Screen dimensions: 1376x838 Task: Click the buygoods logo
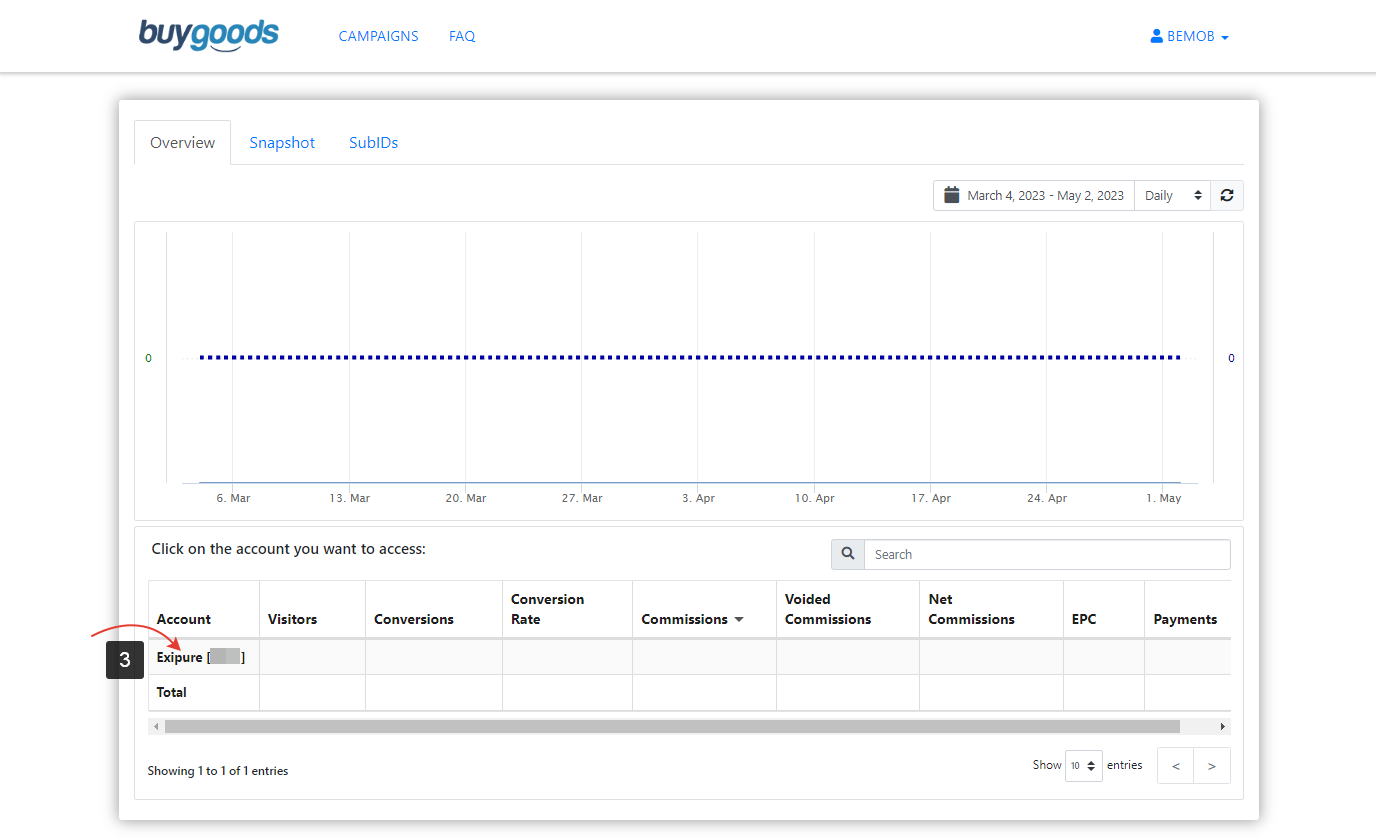point(208,35)
